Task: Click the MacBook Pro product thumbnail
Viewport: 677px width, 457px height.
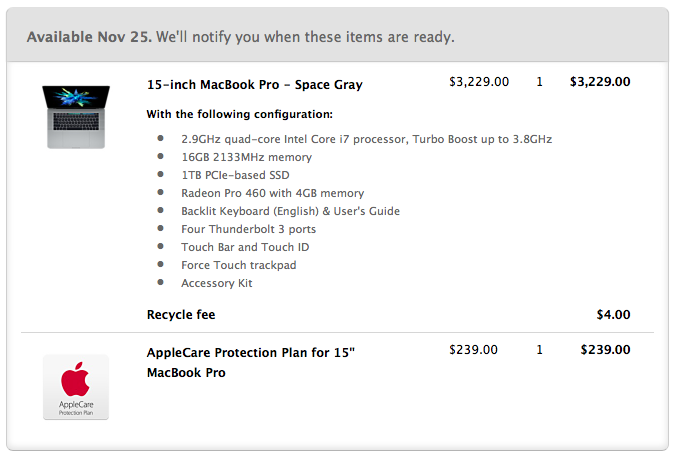Action: click(76, 117)
